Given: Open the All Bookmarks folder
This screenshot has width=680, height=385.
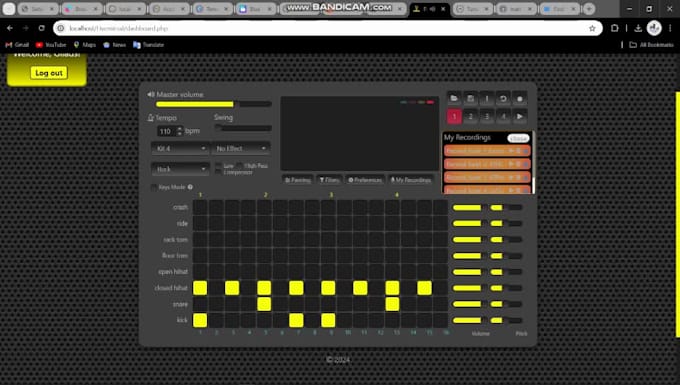Looking at the screenshot, I should pos(651,45).
